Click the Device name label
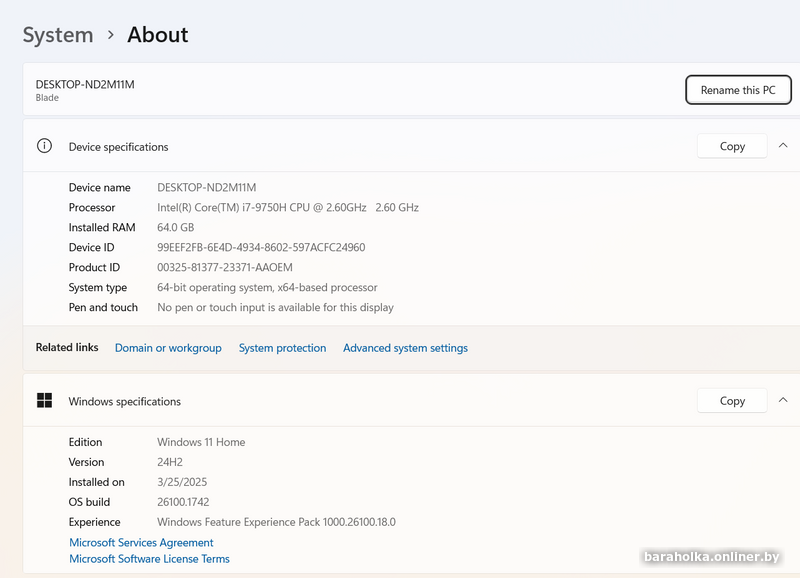 tap(99, 188)
